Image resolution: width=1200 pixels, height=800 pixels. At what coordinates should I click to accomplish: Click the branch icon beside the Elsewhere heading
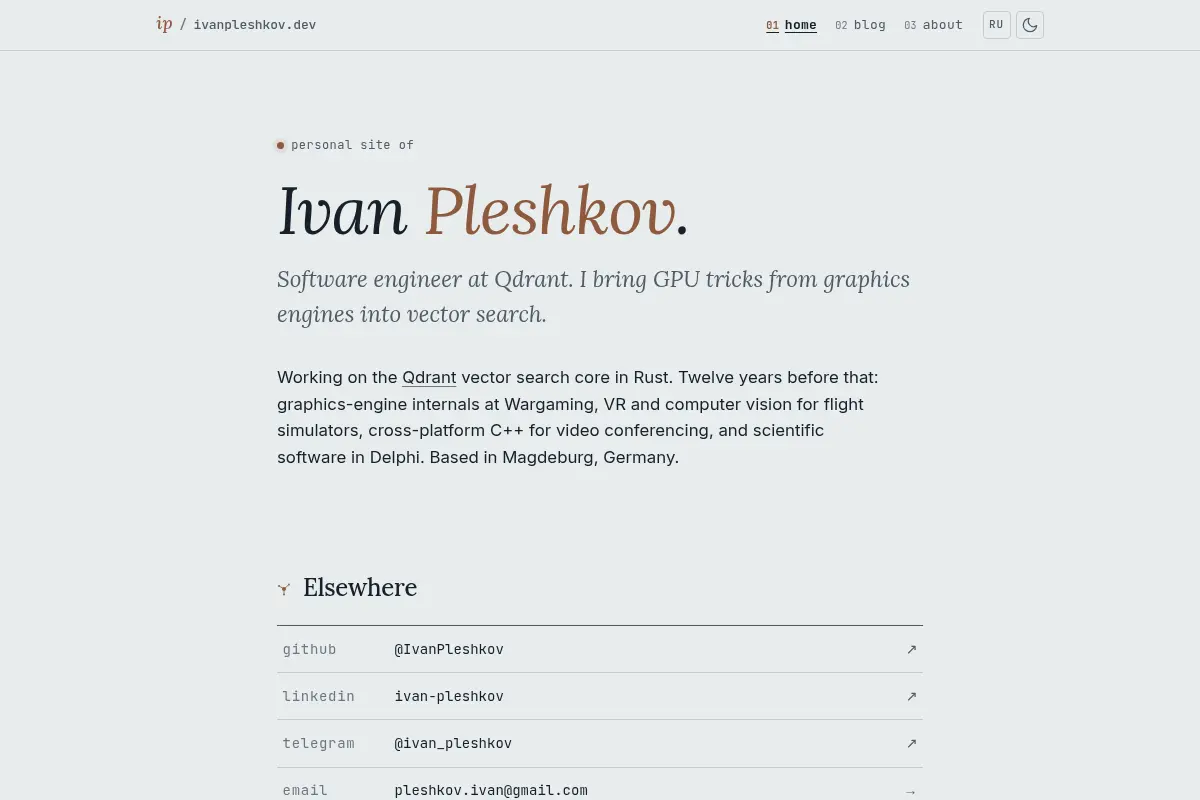(x=284, y=589)
